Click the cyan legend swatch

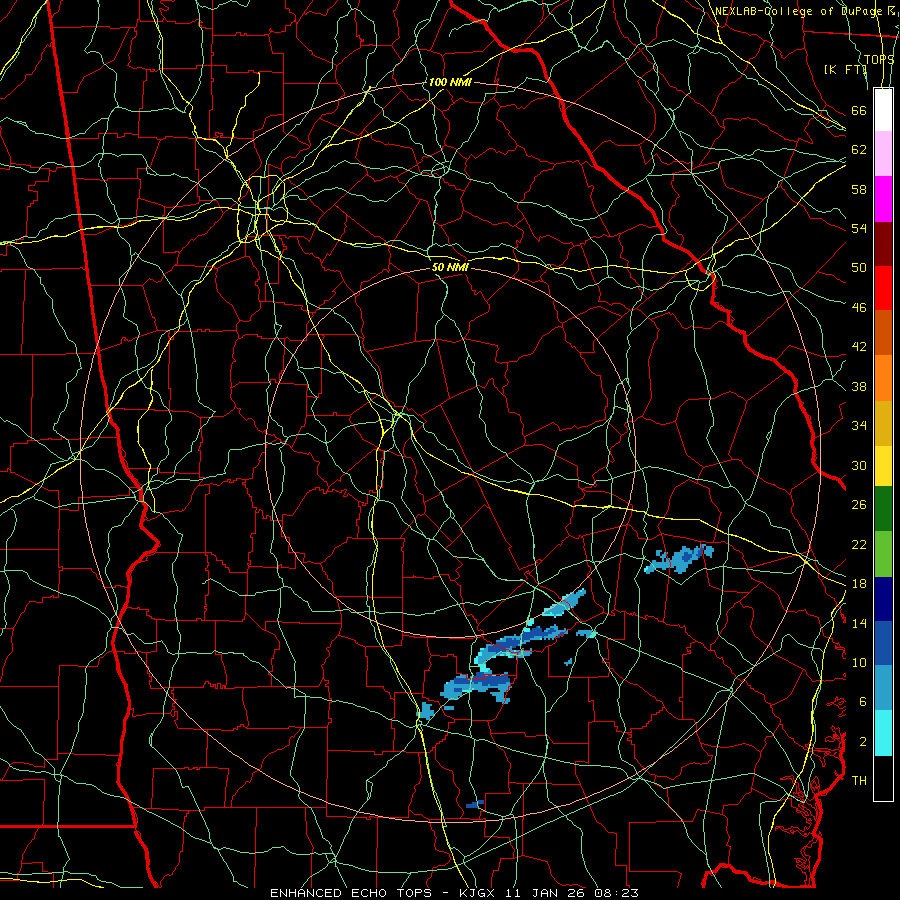point(883,733)
